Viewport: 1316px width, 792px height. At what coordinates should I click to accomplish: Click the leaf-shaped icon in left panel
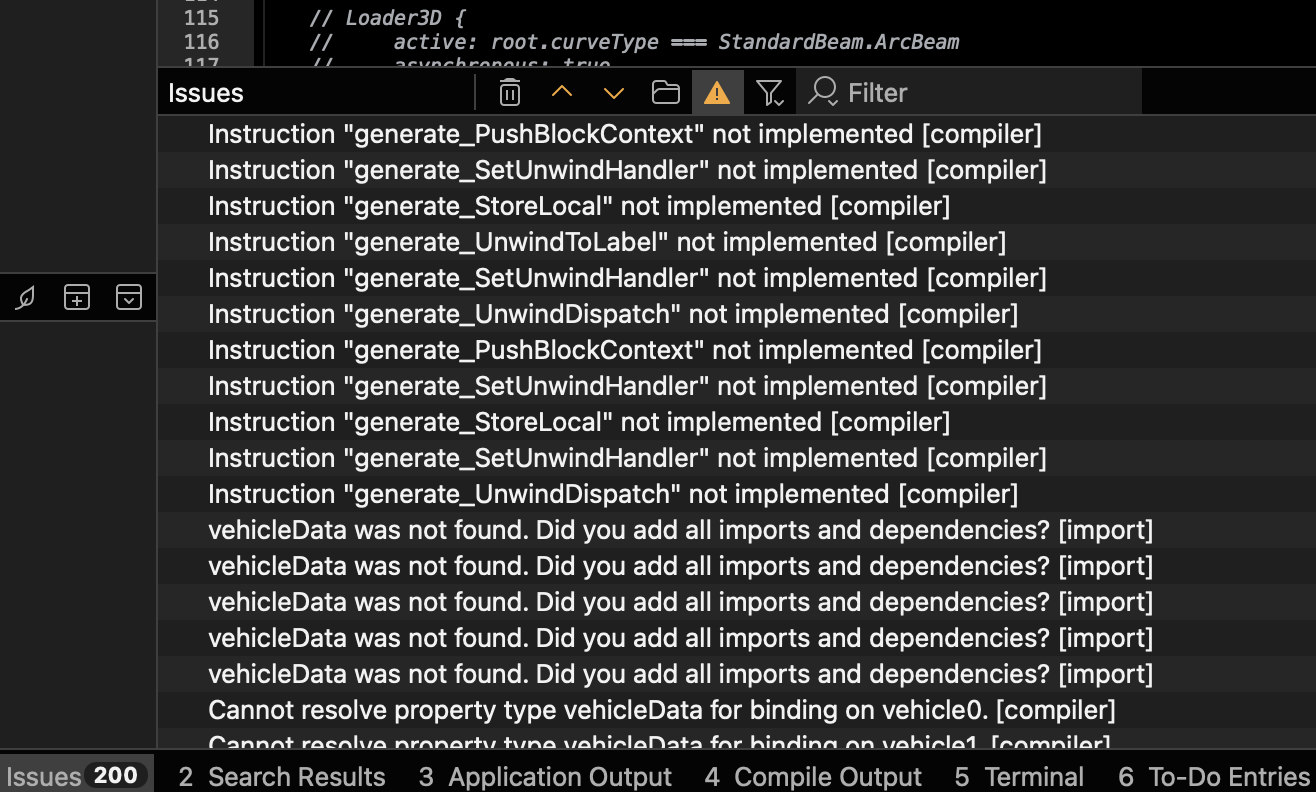tap(26, 297)
